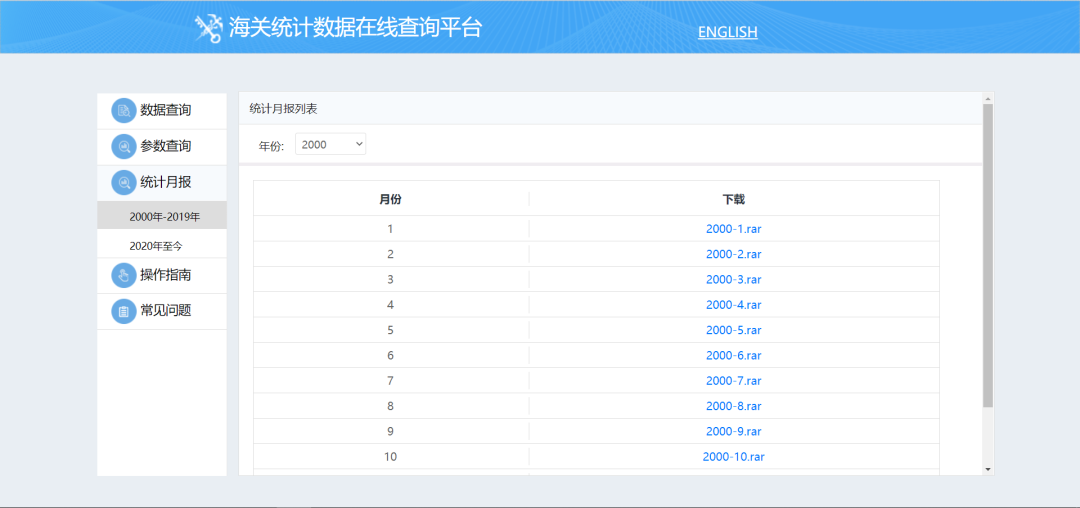Click month cell 10 in the table

click(391, 456)
